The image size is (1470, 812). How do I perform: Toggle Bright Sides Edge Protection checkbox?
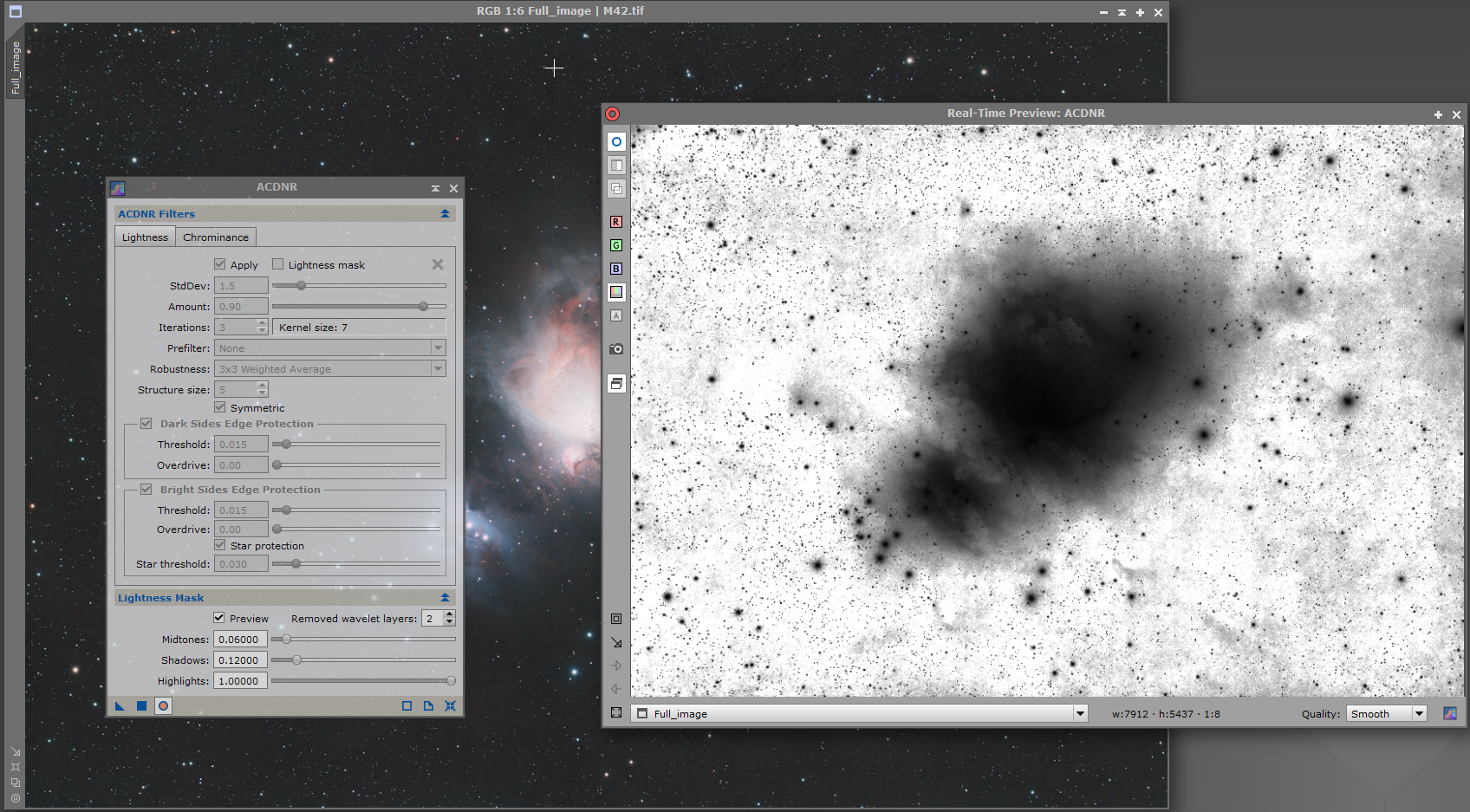pos(146,490)
